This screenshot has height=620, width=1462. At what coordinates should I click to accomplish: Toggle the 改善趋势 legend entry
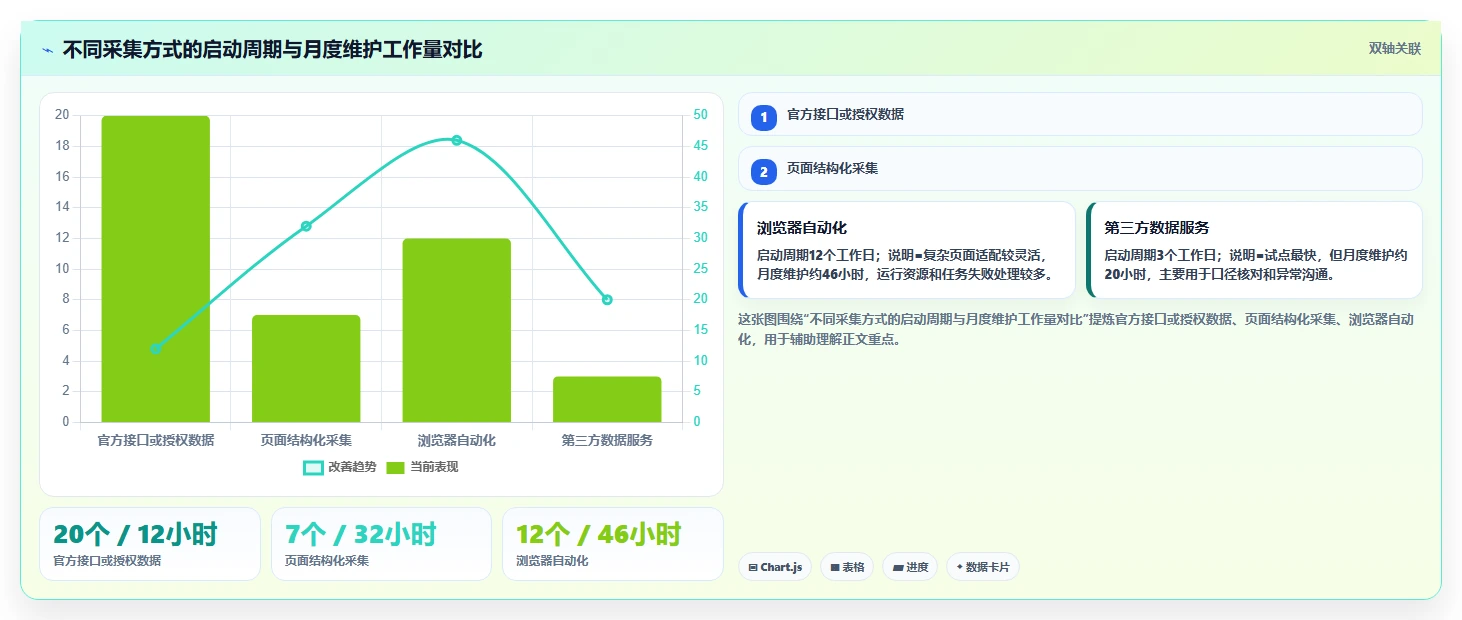pos(340,467)
